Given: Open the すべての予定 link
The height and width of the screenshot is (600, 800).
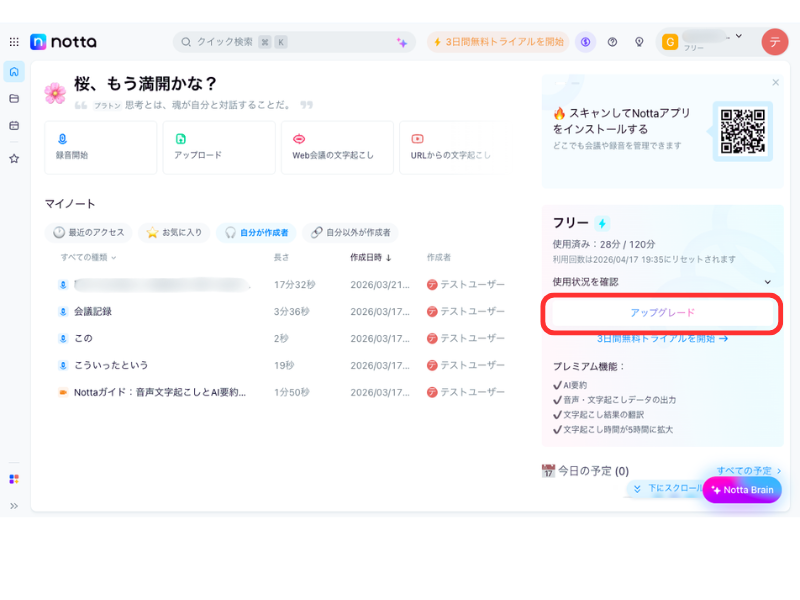Looking at the screenshot, I should click(x=743, y=470).
